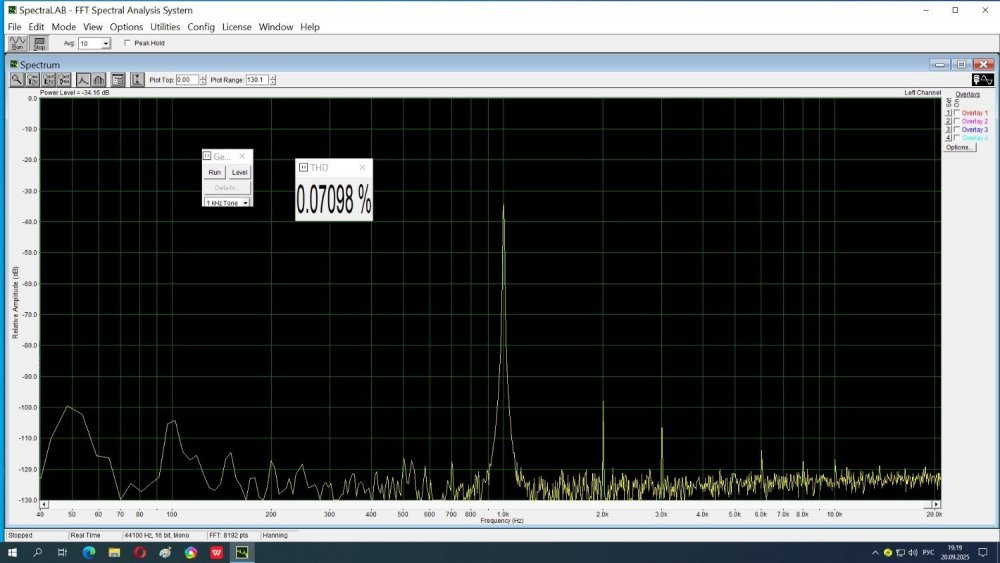Image resolution: width=1000 pixels, height=563 pixels.
Task: Open Opera browser from the taskbar
Action: pyautogui.click(x=139, y=552)
